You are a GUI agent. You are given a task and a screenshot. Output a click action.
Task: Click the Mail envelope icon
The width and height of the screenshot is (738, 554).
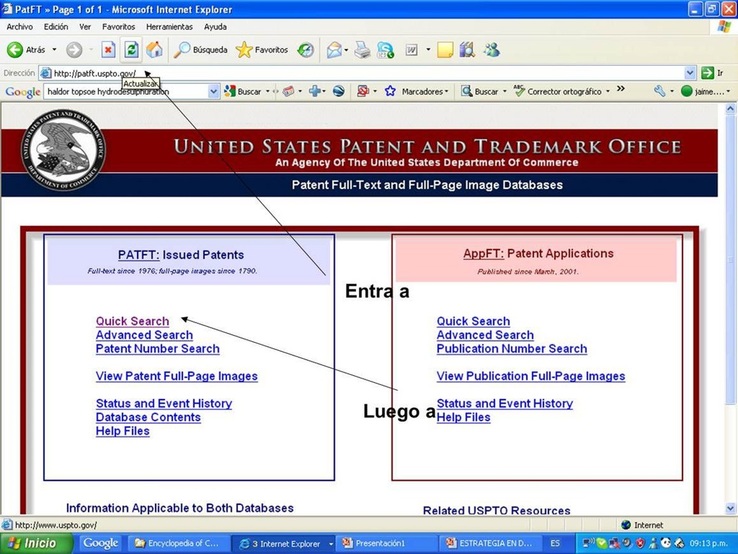click(x=334, y=49)
